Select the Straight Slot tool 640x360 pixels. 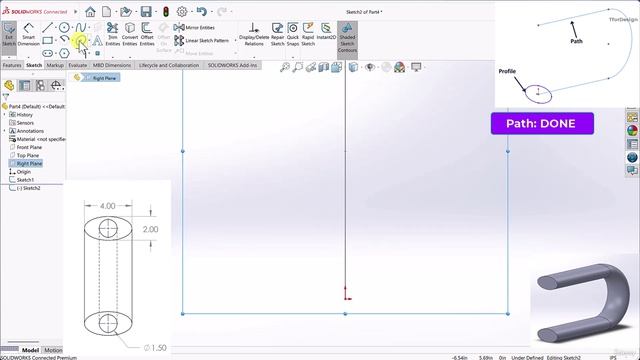[47, 53]
